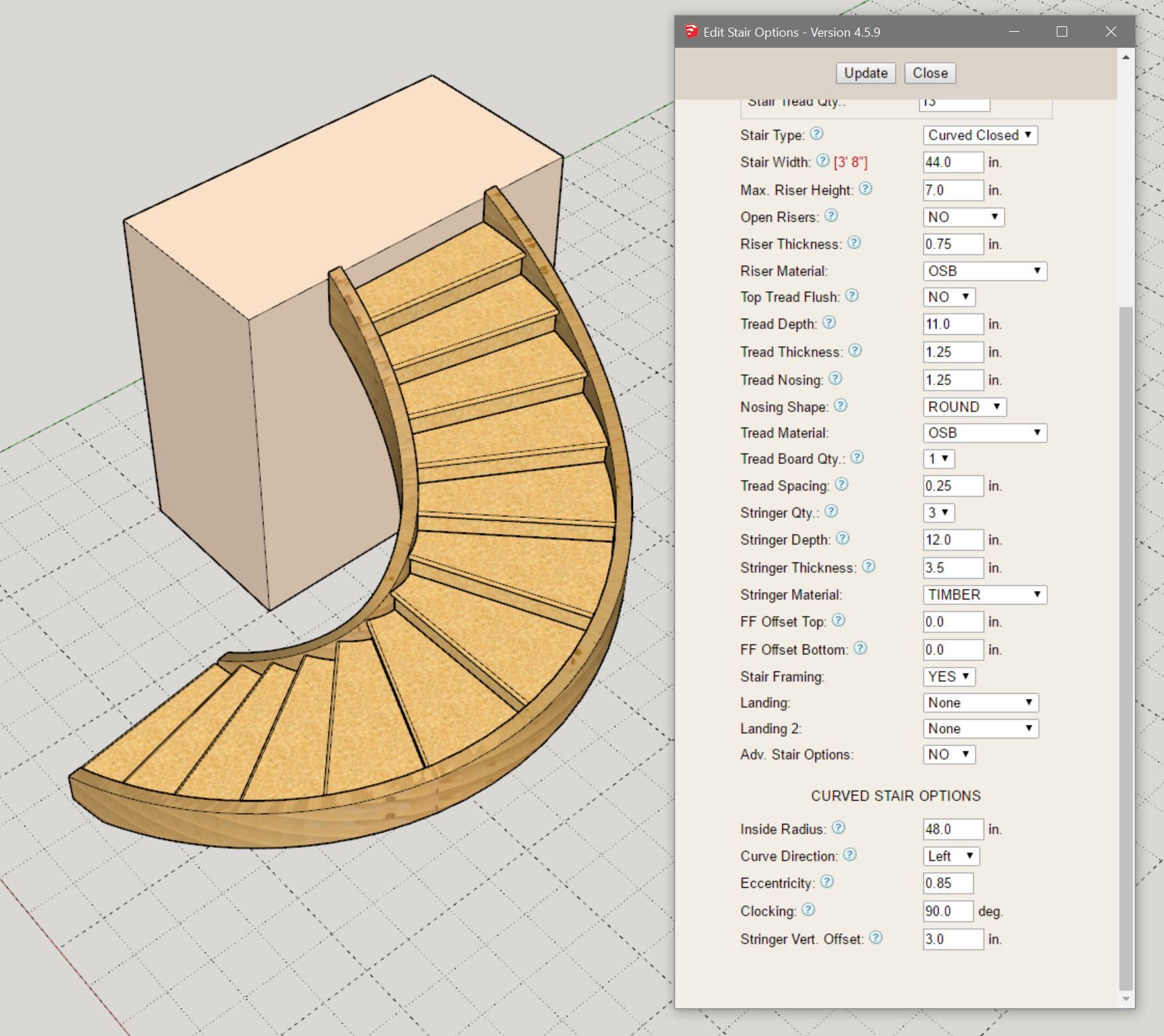This screenshot has width=1164, height=1036.
Task: Open help icon for Clocking
Action: tap(808, 909)
